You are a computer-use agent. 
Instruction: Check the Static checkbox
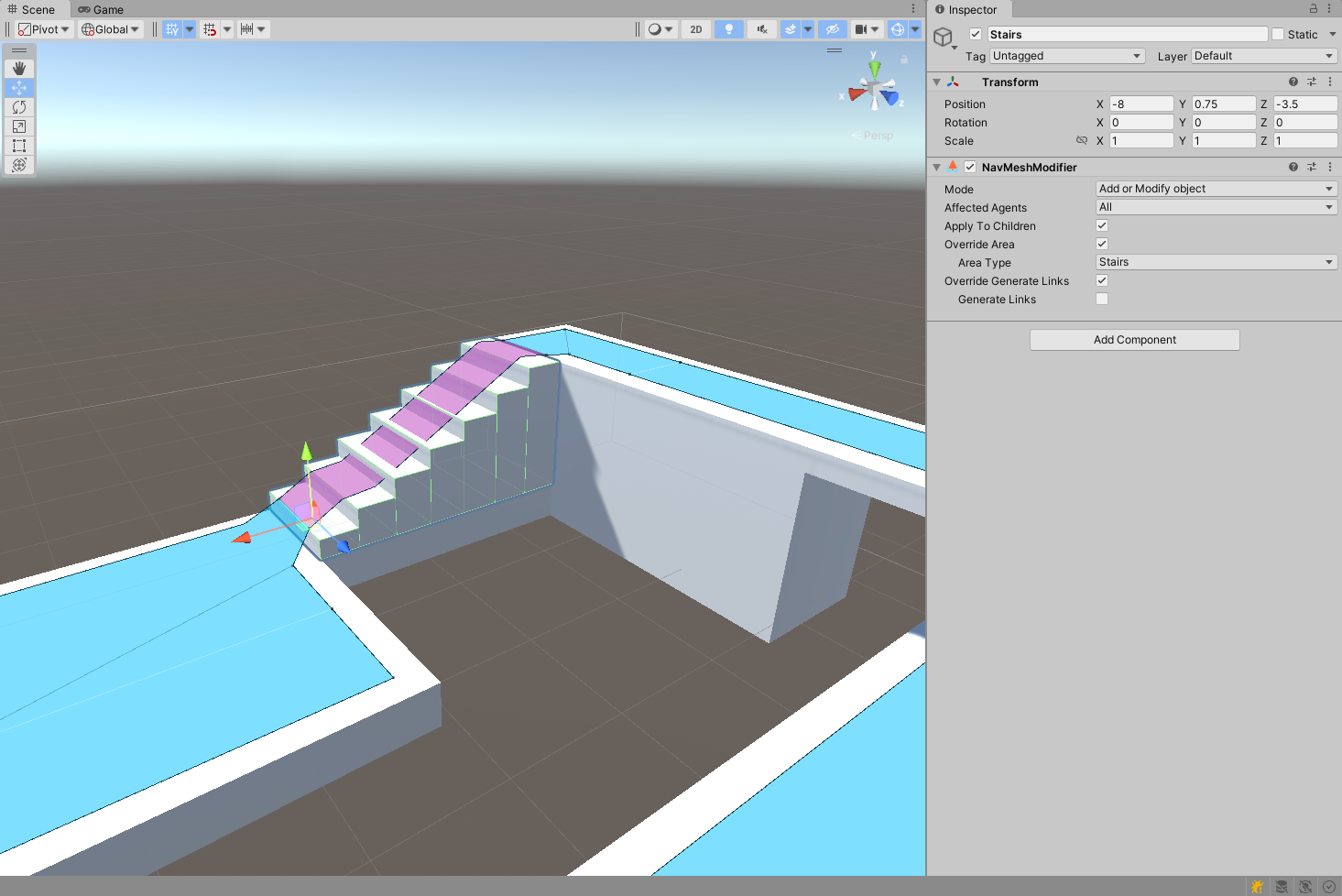[1278, 35]
